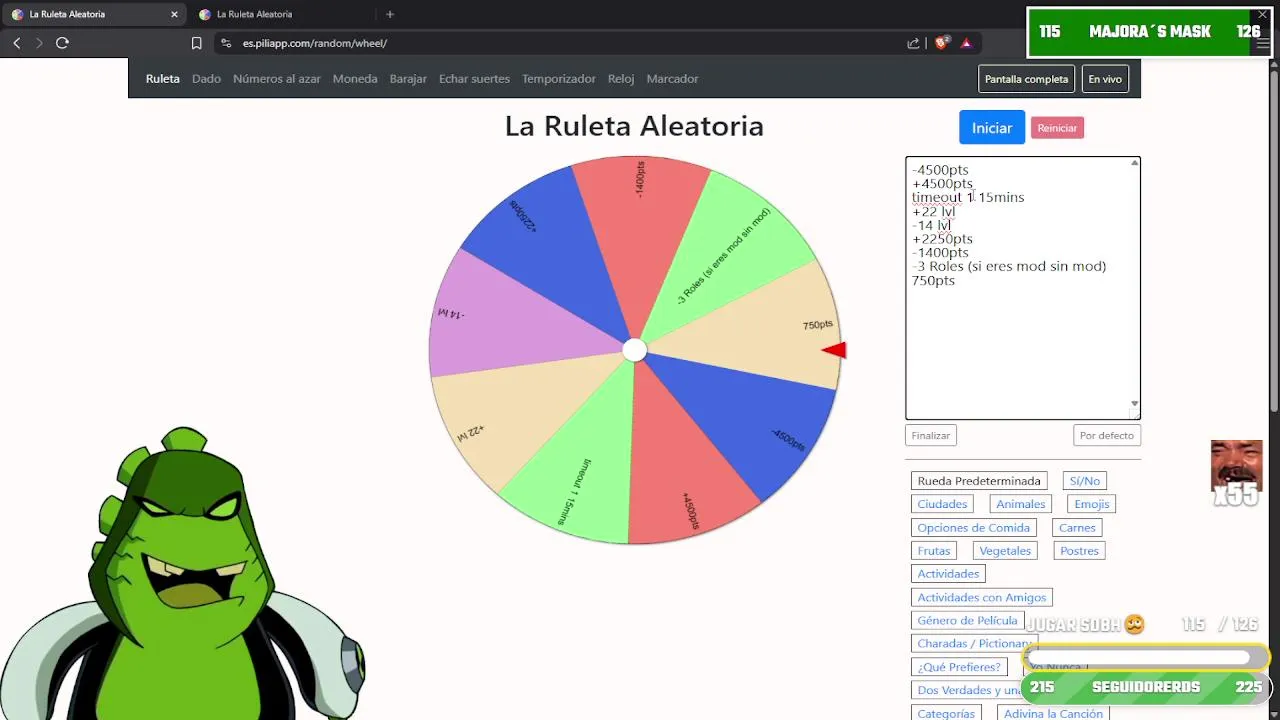
Task: Click the Brave shield icon
Action: pos(941,43)
